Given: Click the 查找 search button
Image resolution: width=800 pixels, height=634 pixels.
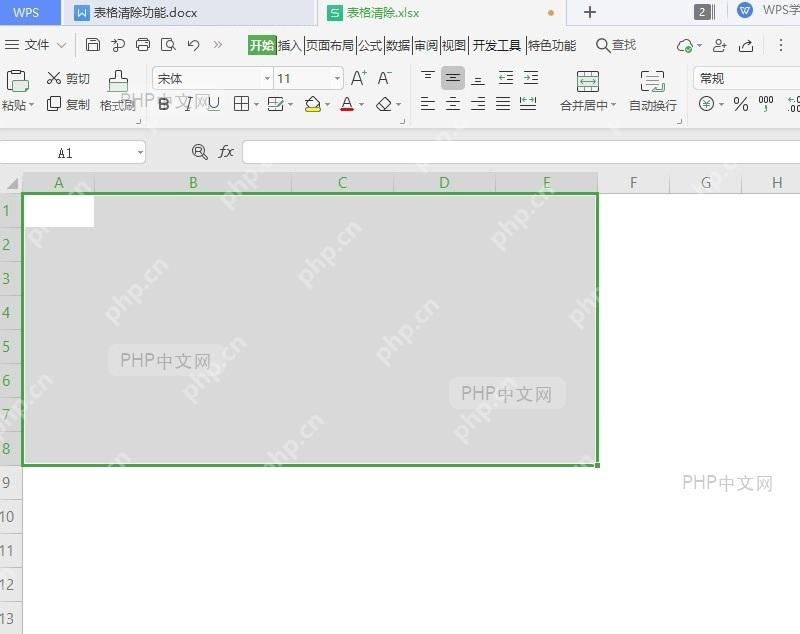Looking at the screenshot, I should (616, 45).
